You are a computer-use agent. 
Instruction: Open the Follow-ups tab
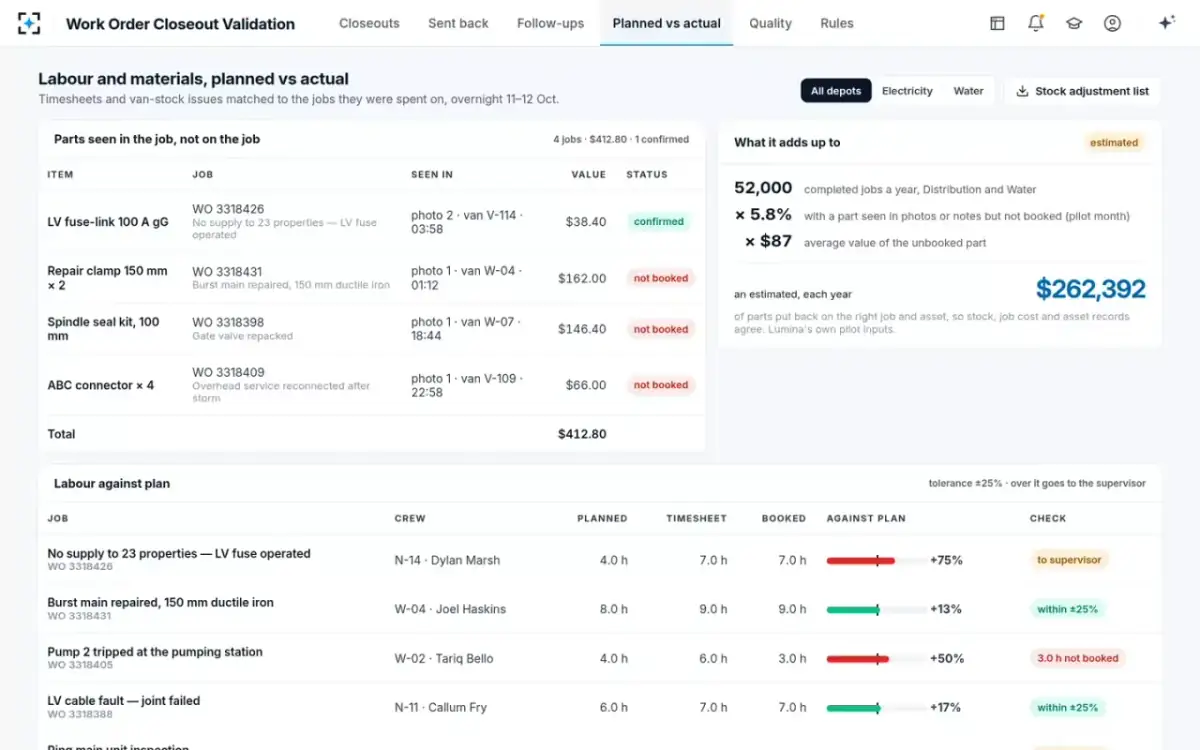pos(550,23)
